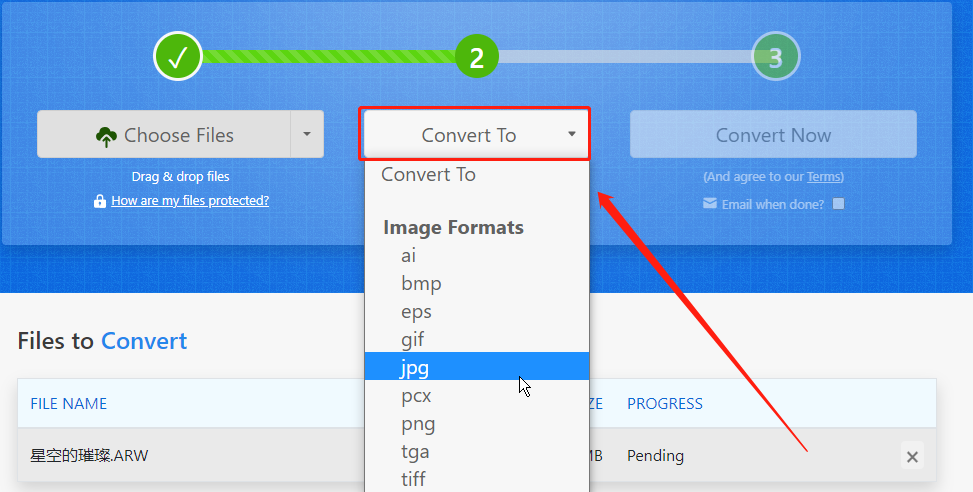This screenshot has width=973, height=492.
Task: Click the green checkmark step one circle
Action: click(178, 56)
